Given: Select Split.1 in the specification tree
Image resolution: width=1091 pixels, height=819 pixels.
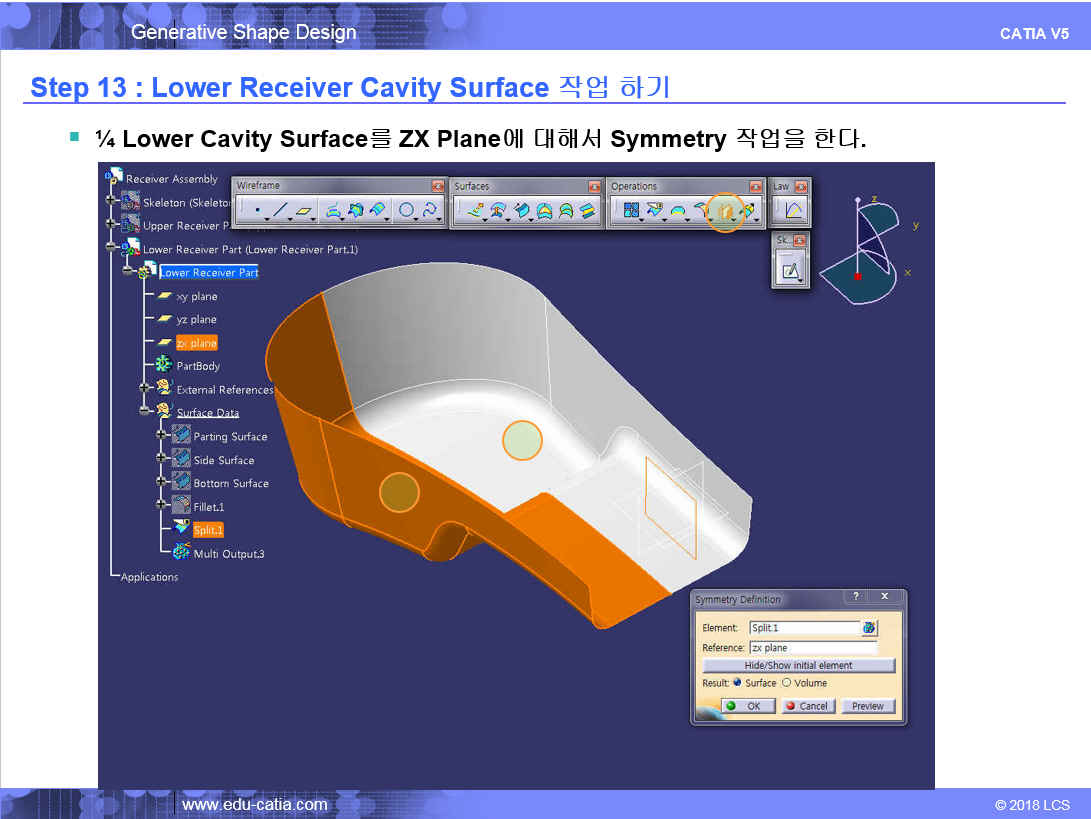Looking at the screenshot, I should click(208, 530).
